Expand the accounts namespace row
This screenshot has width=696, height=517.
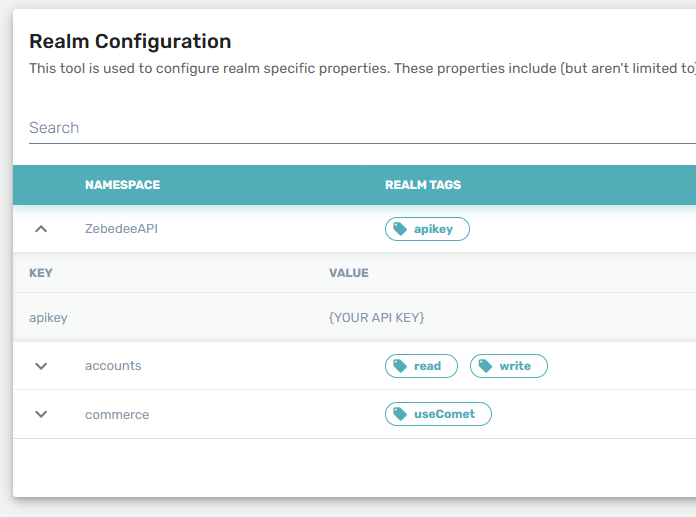click(x=41, y=366)
